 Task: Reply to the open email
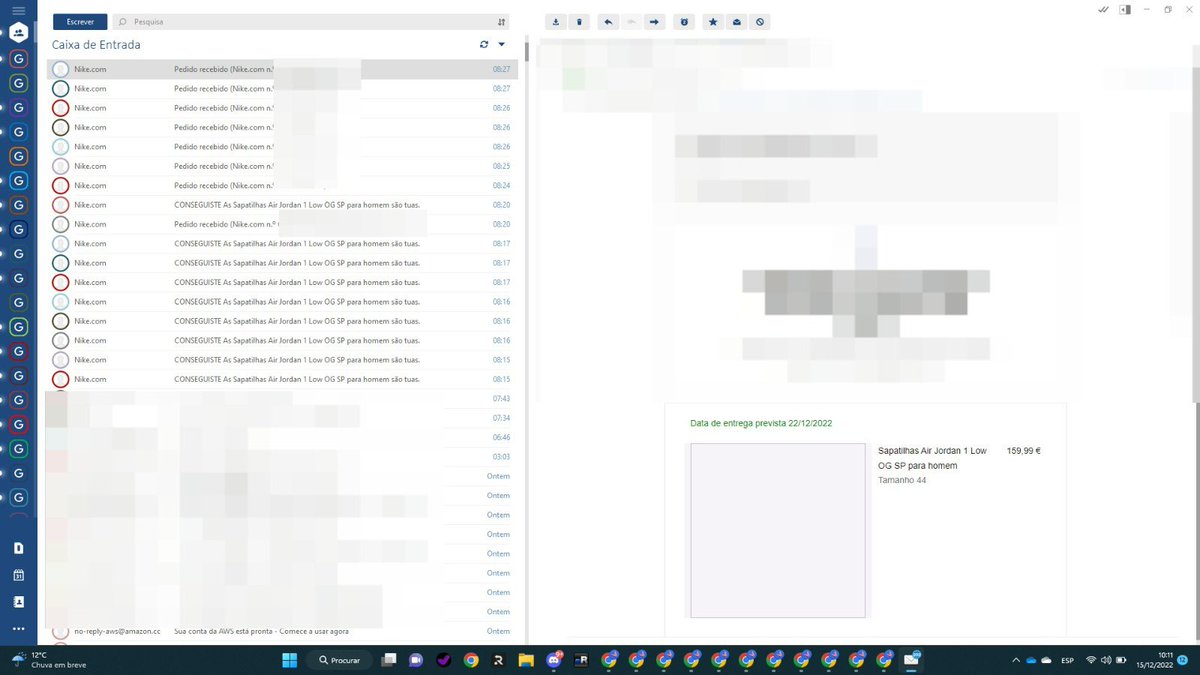pos(608,22)
